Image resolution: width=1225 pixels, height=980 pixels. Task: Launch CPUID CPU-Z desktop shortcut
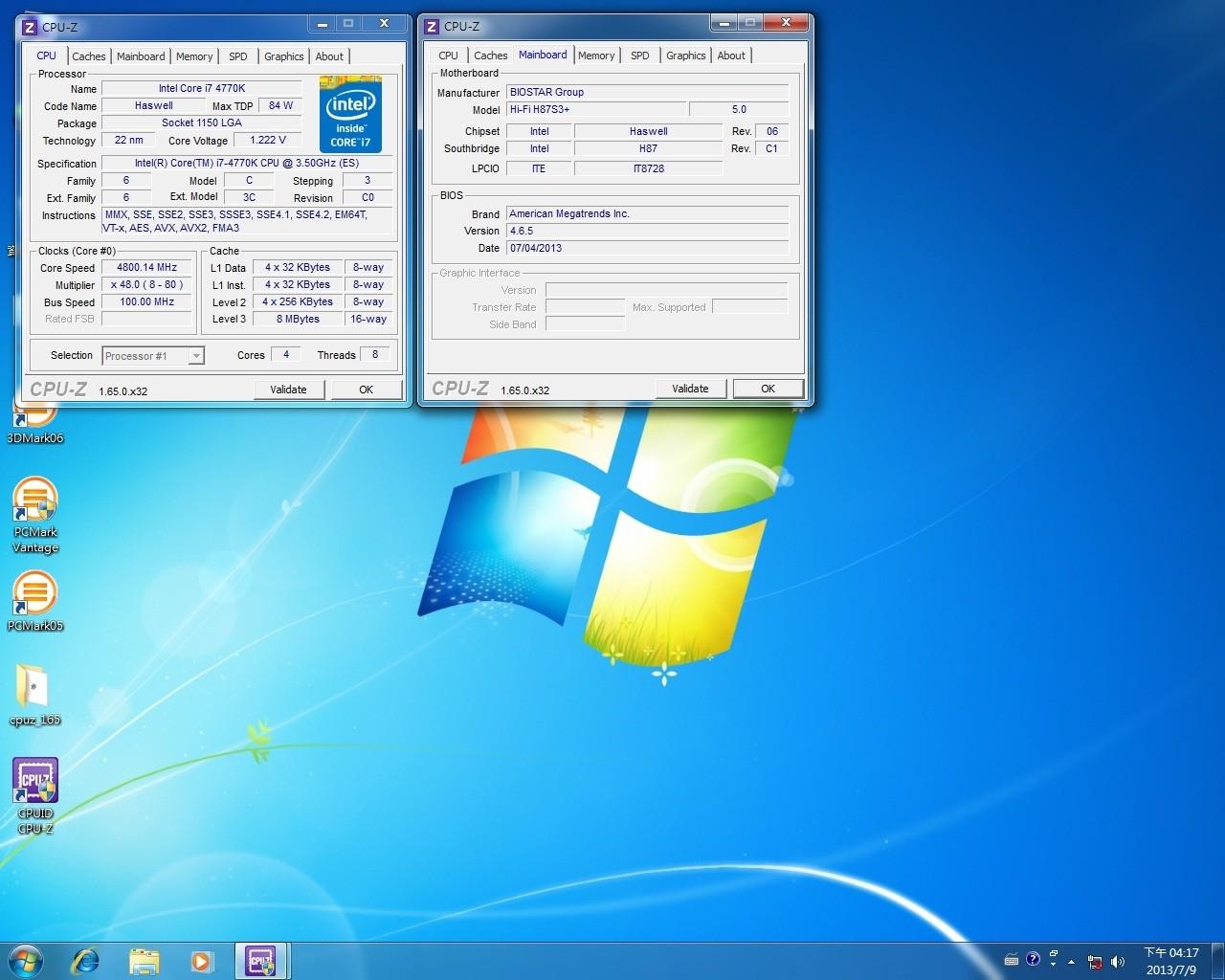pyautogui.click(x=35, y=795)
